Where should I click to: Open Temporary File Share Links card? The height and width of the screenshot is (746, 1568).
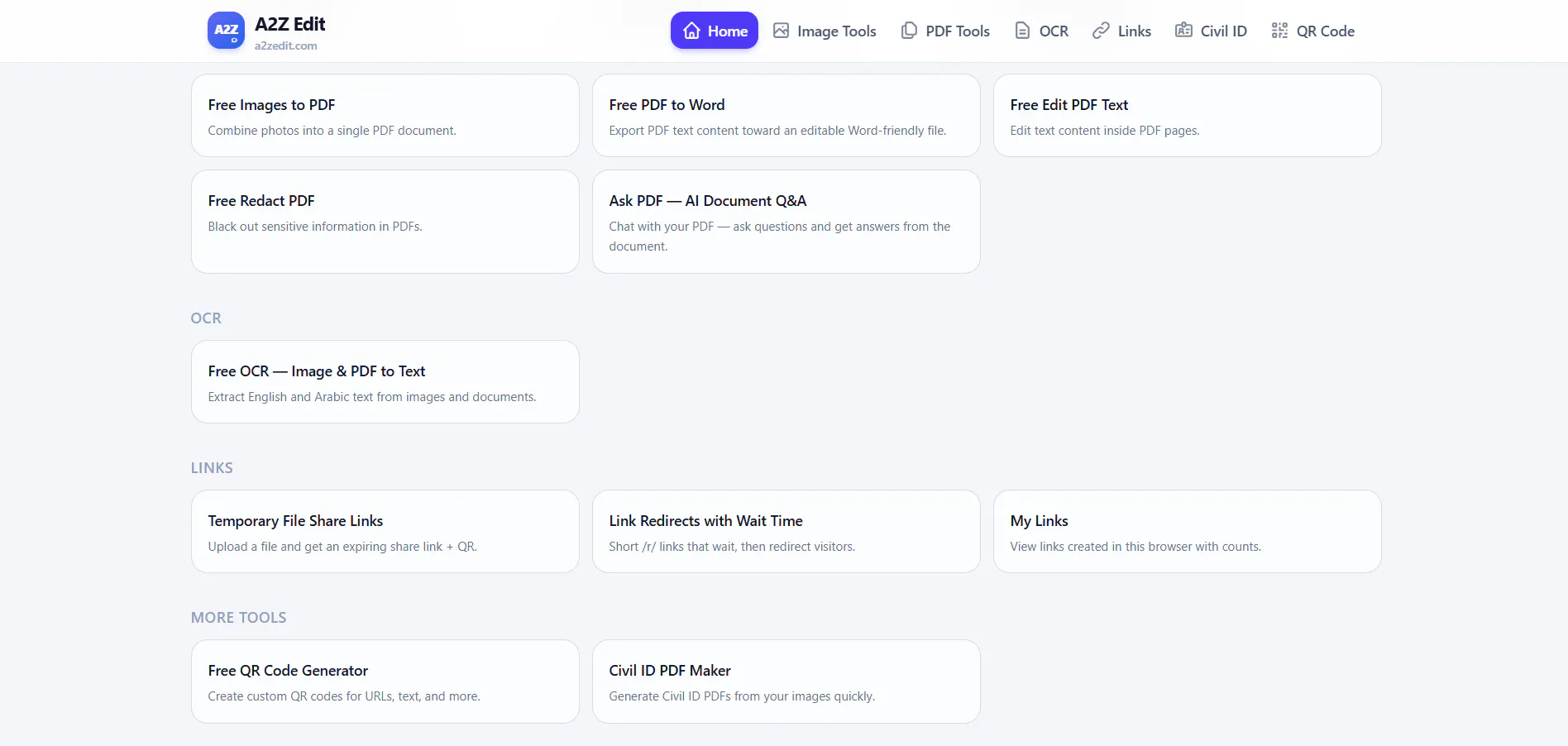pyautogui.click(x=385, y=532)
